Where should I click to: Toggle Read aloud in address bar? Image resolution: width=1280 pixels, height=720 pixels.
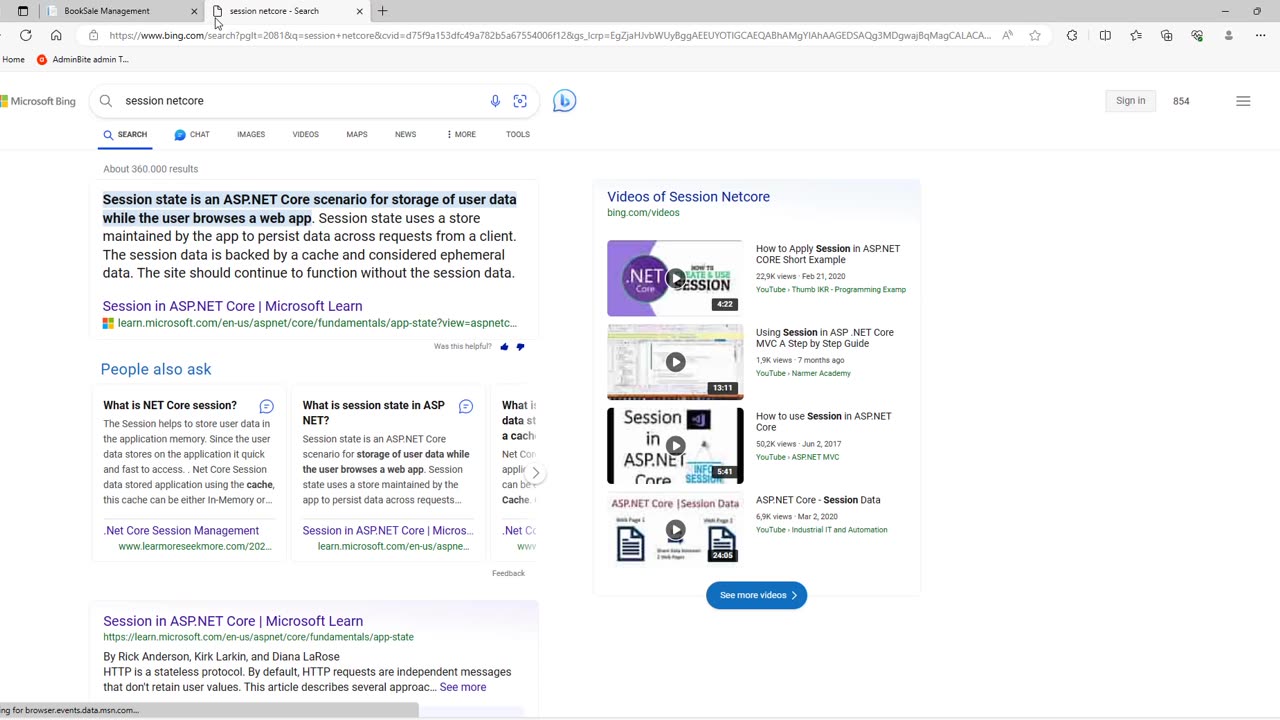1007,35
